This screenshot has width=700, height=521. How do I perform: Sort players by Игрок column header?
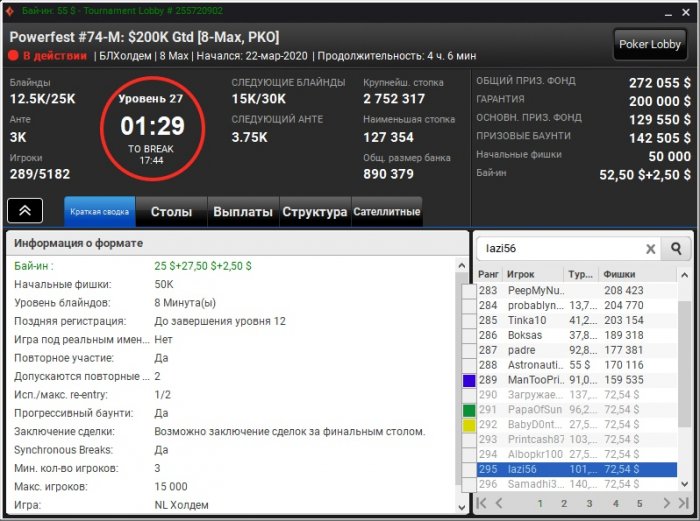point(533,274)
